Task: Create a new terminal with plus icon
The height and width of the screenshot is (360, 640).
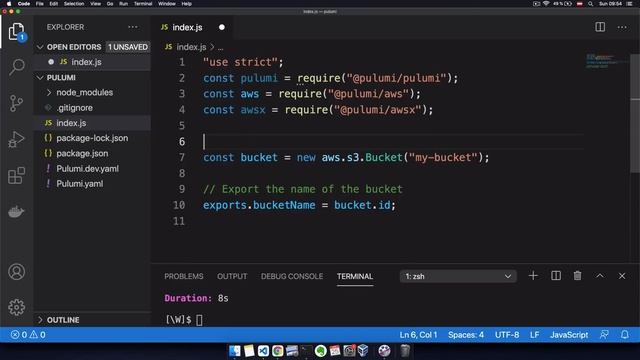Action: click(533, 276)
